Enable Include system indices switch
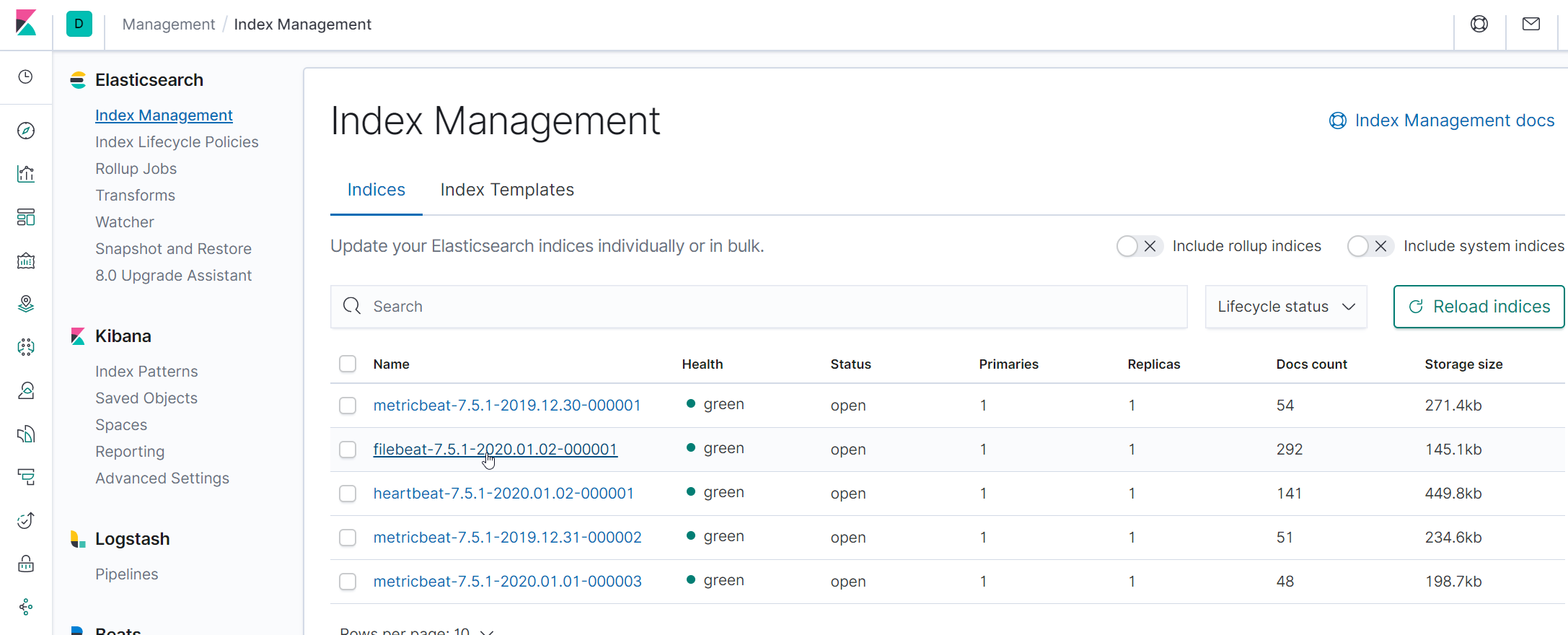The width and height of the screenshot is (1568, 635). pyautogui.click(x=1370, y=247)
